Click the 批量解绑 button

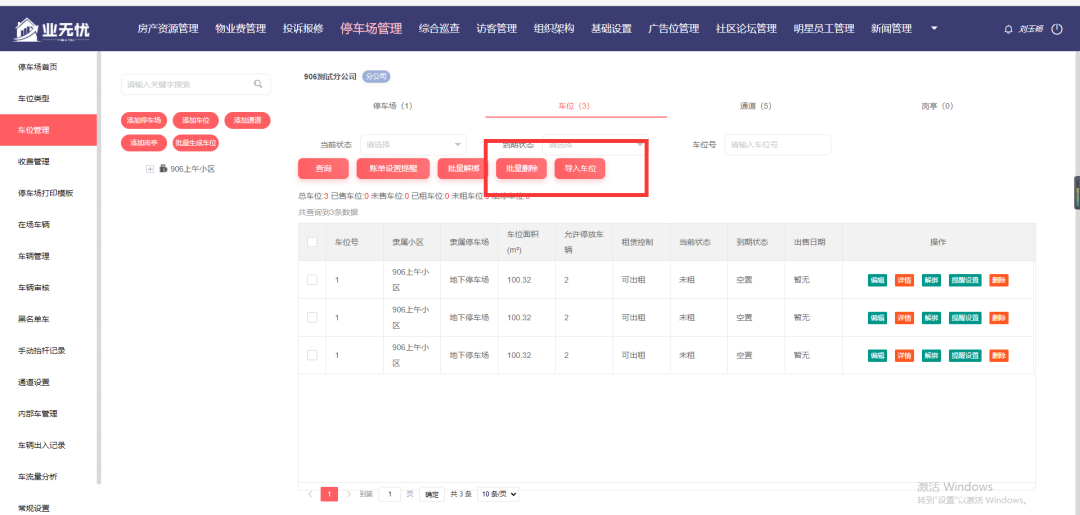tap(463, 169)
